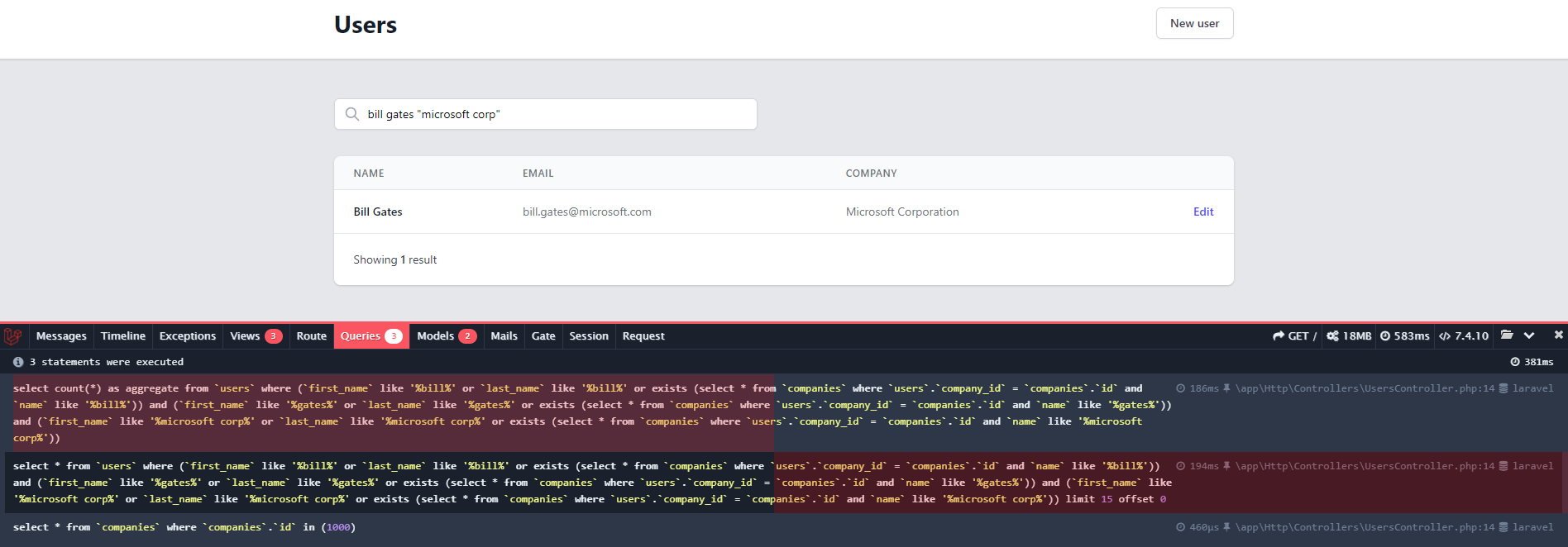
Task: Switch to the Route tab
Action: pos(312,336)
